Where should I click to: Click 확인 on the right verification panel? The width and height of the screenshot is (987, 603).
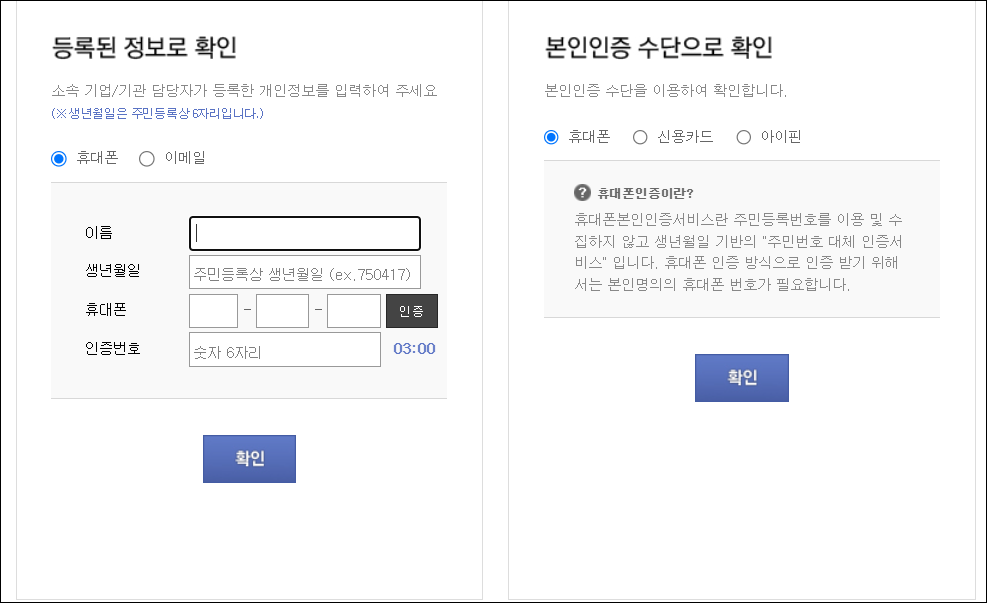click(x=741, y=377)
